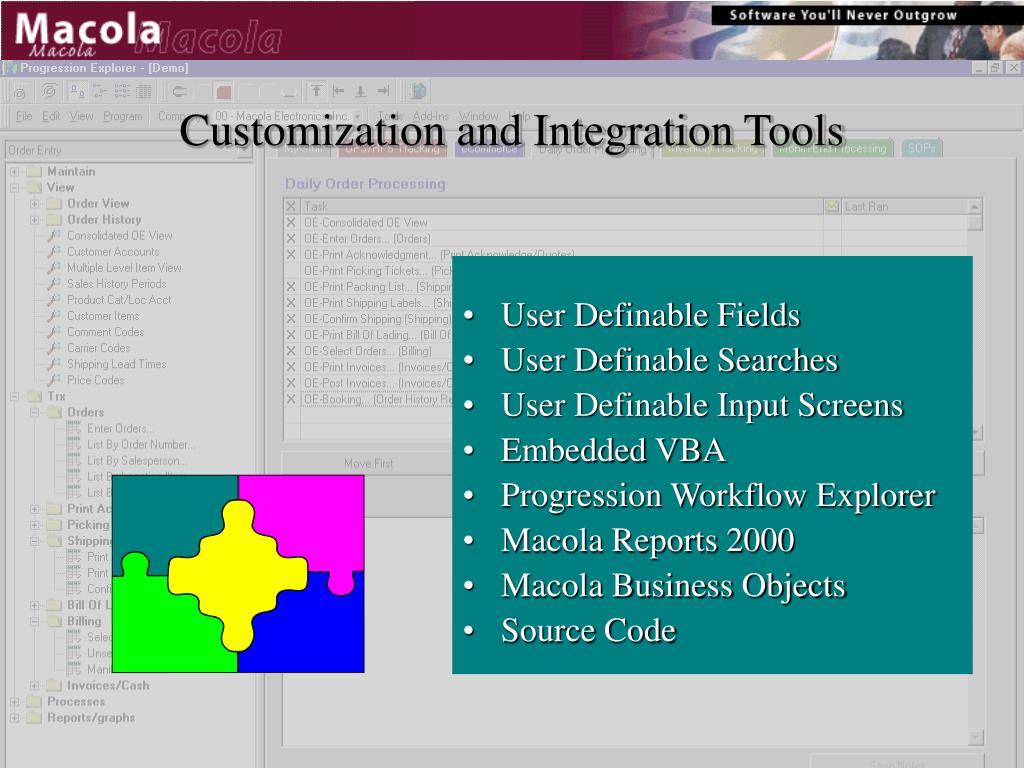Expand the Processes tree node
The image size is (1024, 768).
(x=14, y=702)
